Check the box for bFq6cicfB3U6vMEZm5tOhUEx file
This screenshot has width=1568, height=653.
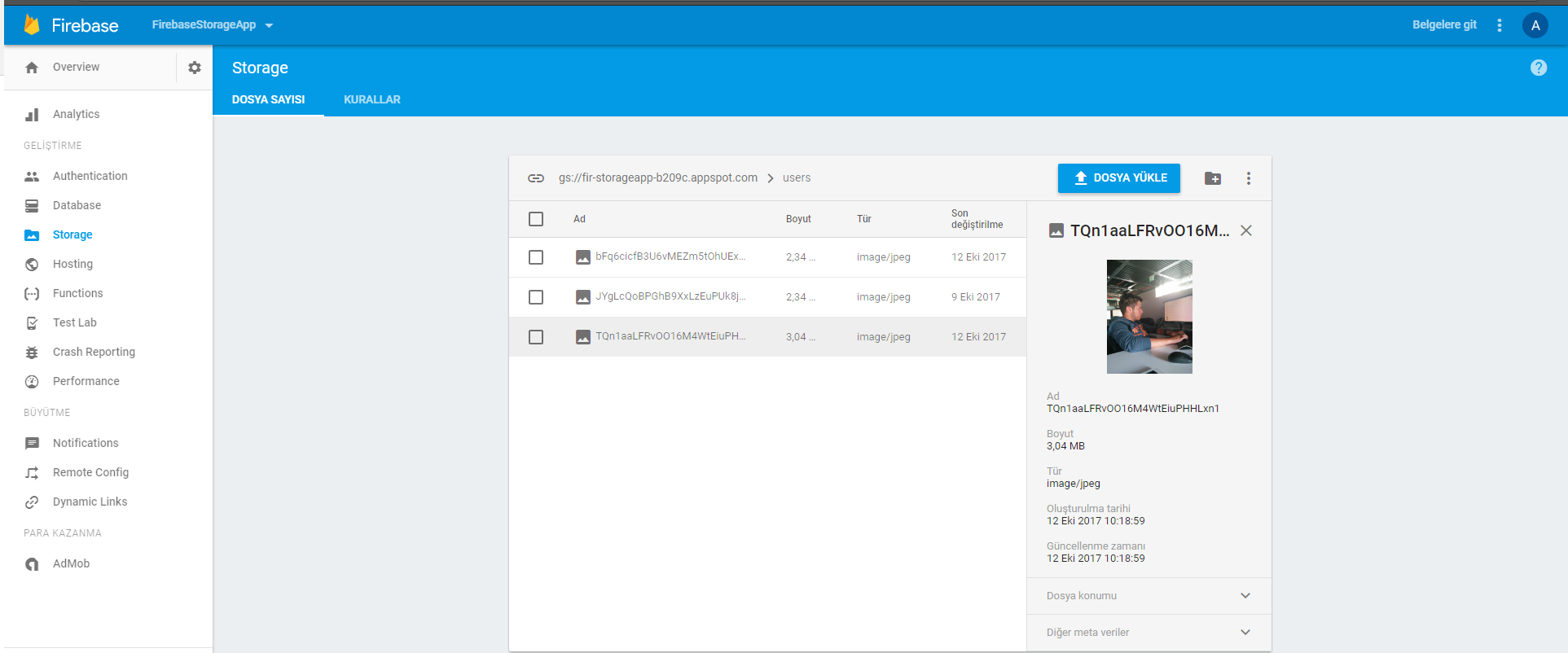click(x=536, y=257)
